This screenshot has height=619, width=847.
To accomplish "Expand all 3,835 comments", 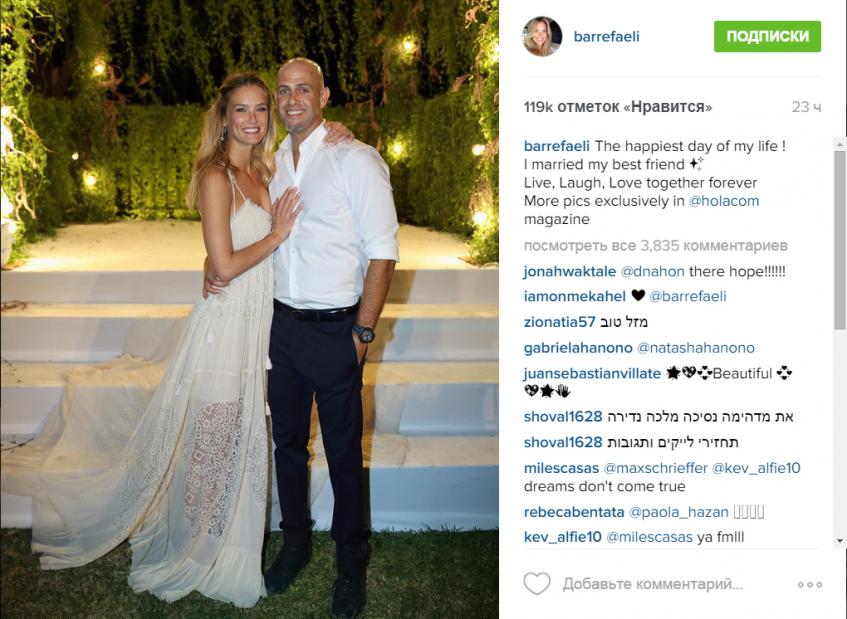I will (x=655, y=246).
